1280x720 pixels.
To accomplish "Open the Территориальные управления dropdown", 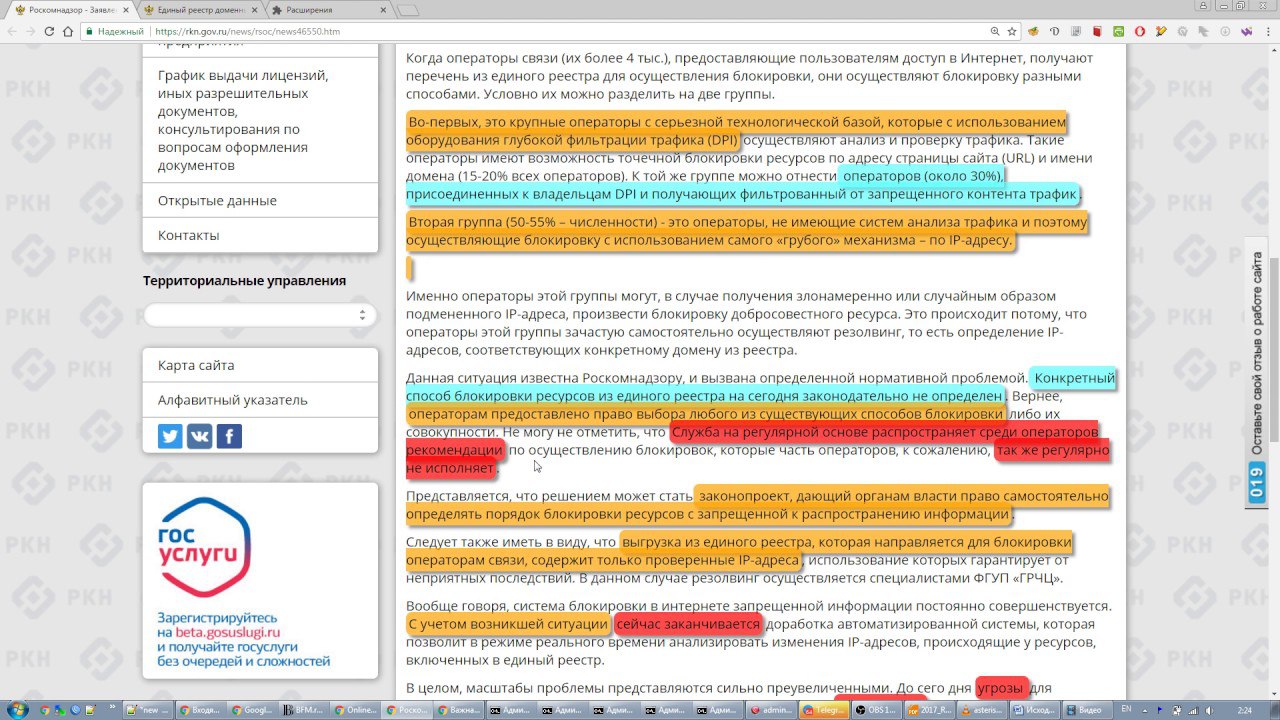I will point(260,314).
